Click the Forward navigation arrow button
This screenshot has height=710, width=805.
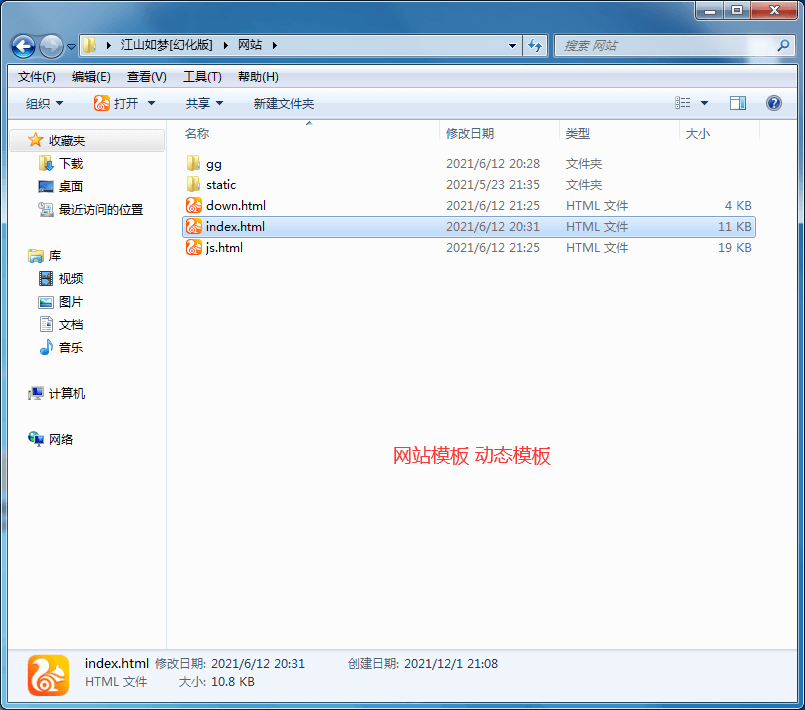tap(51, 46)
